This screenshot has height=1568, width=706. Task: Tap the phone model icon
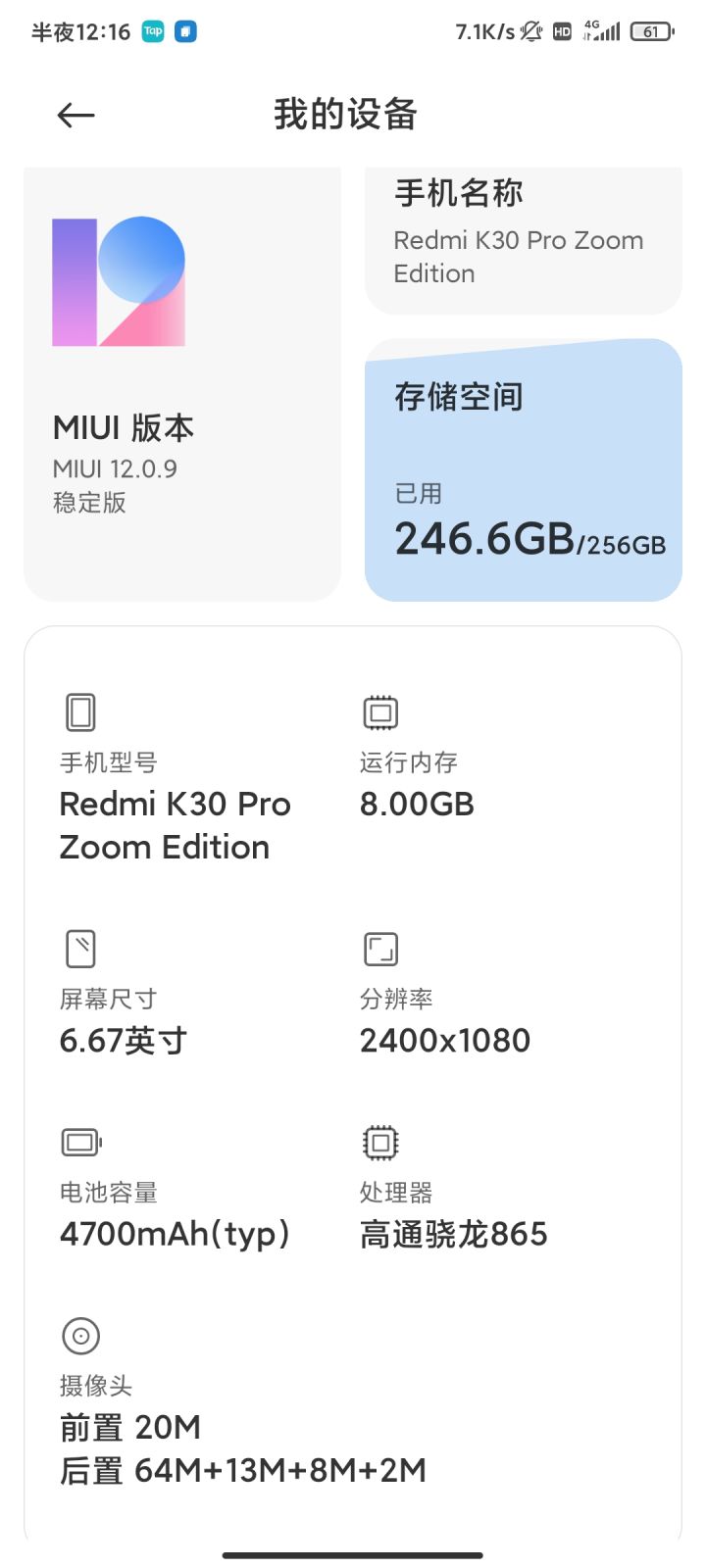80,712
